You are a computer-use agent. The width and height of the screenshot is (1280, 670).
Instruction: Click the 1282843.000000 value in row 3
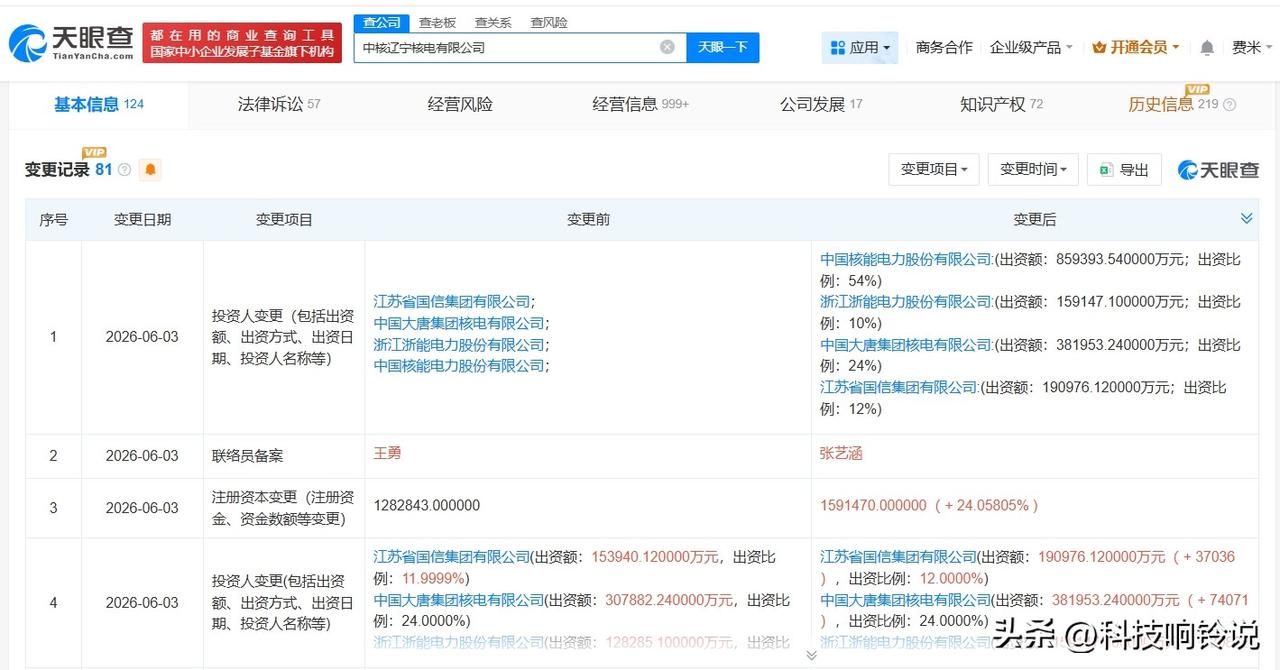(x=426, y=506)
